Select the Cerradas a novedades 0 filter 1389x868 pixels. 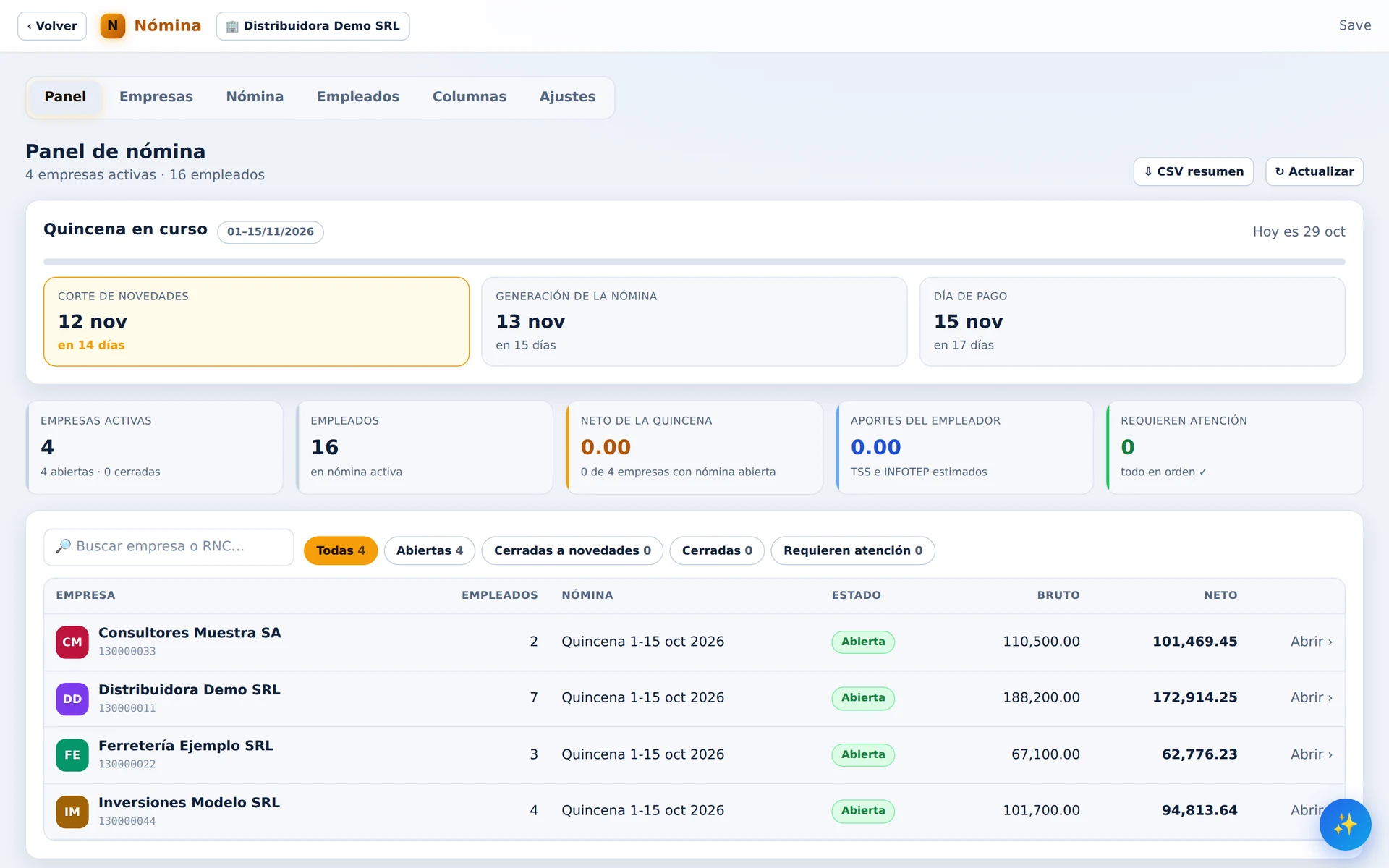click(x=572, y=550)
